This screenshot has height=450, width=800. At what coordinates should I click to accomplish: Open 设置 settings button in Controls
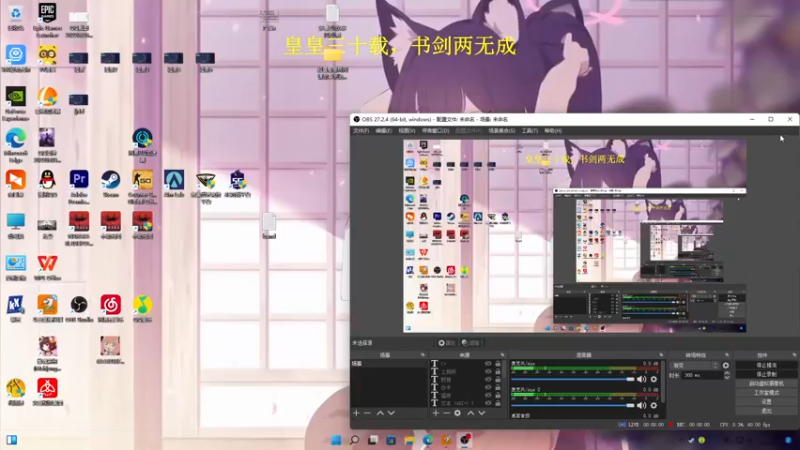[766, 402]
